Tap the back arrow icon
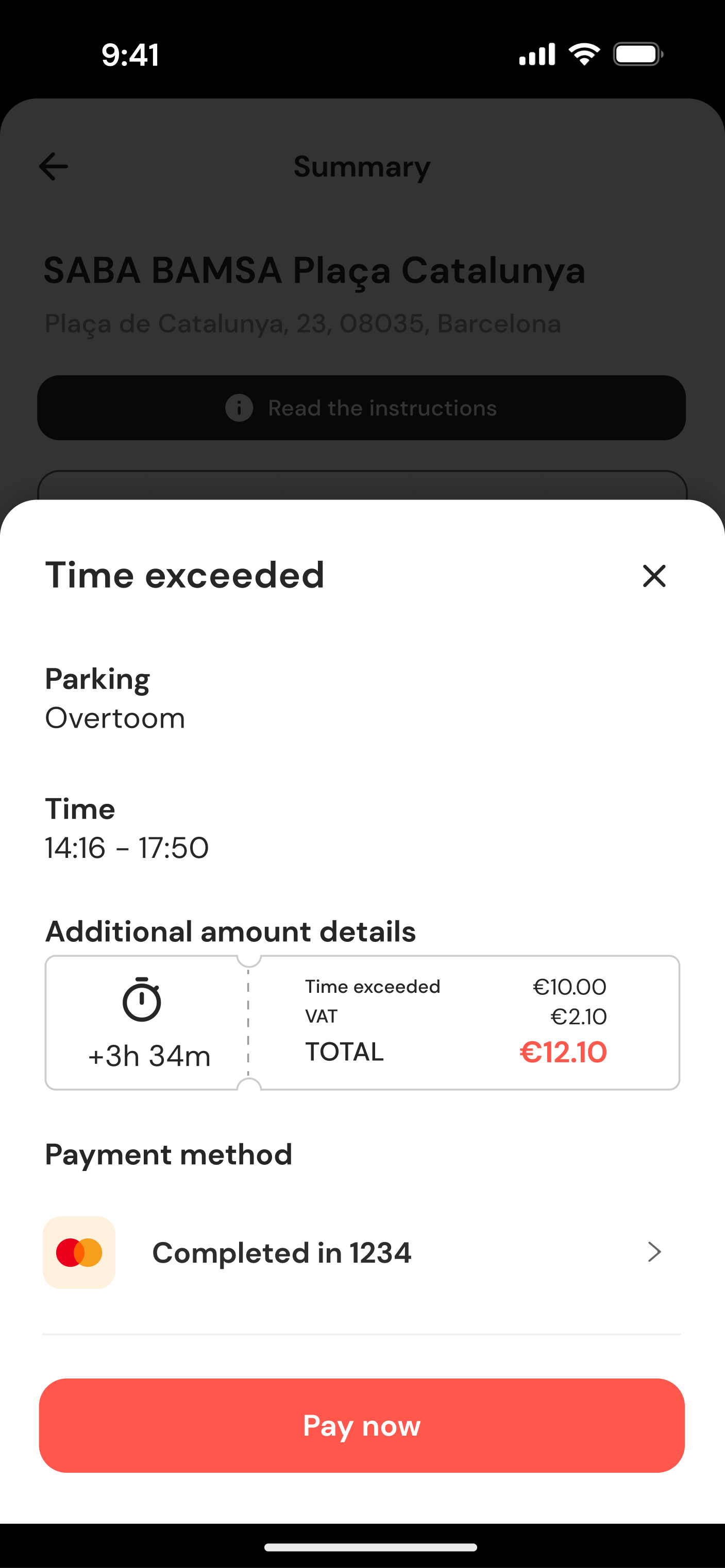This screenshot has height=1568, width=725. [54, 167]
